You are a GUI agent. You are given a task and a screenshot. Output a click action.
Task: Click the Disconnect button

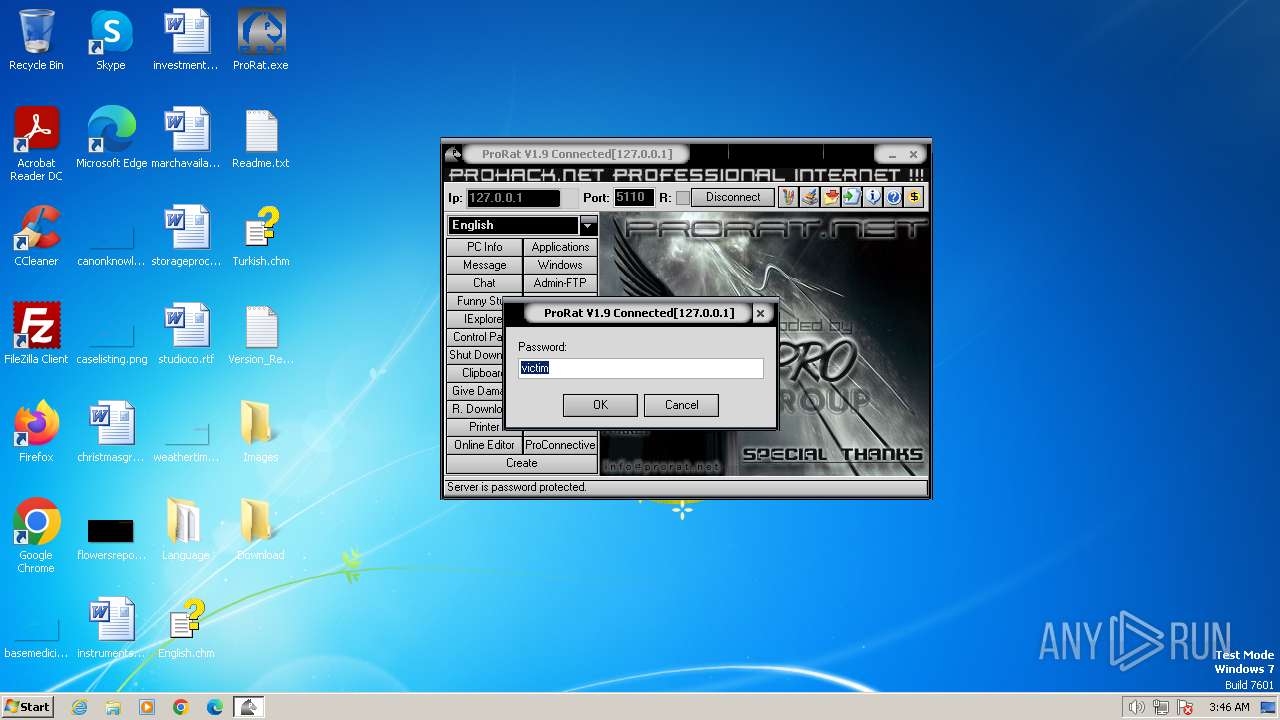tap(733, 198)
